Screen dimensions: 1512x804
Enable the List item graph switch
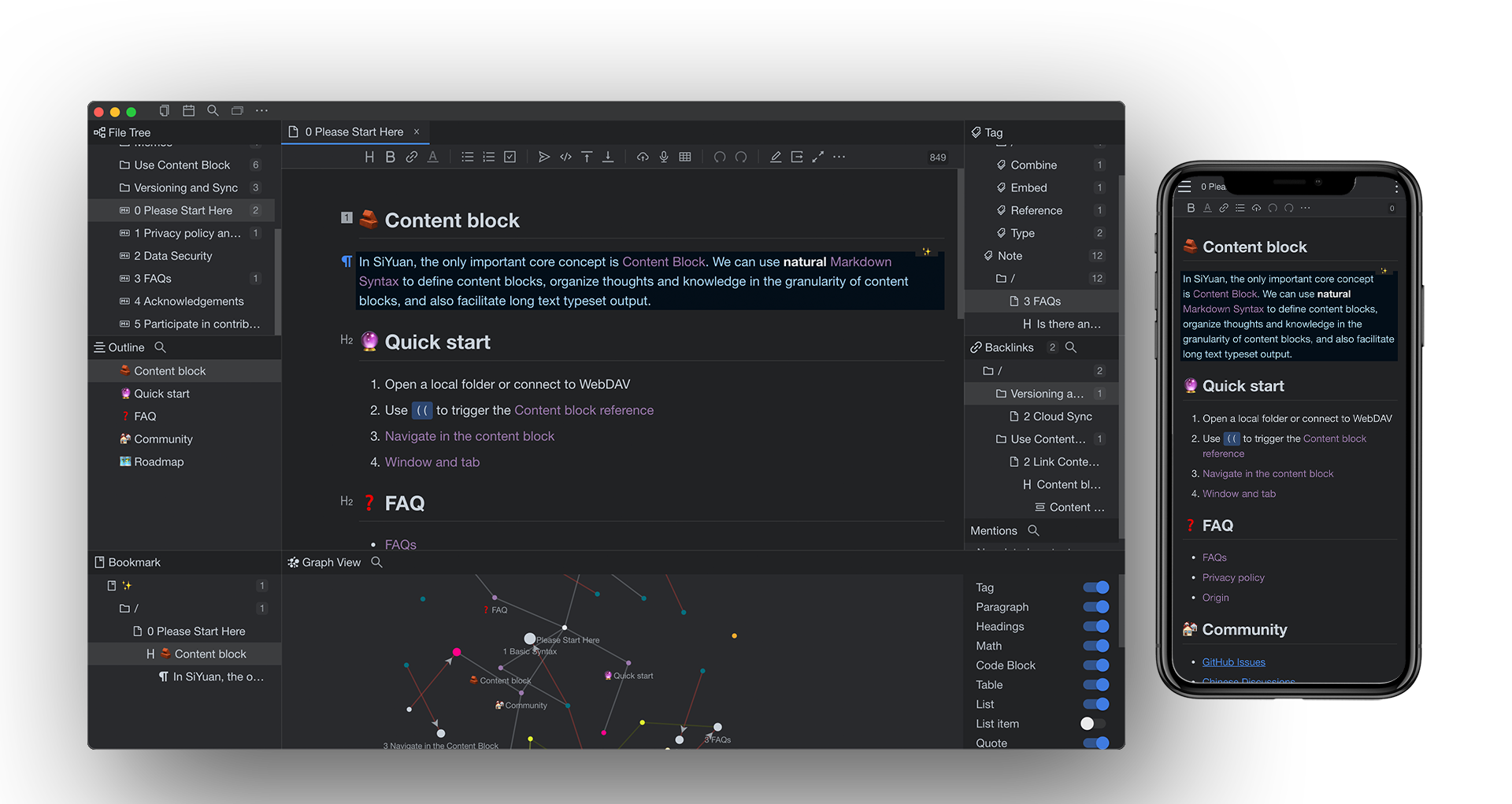tap(1093, 724)
